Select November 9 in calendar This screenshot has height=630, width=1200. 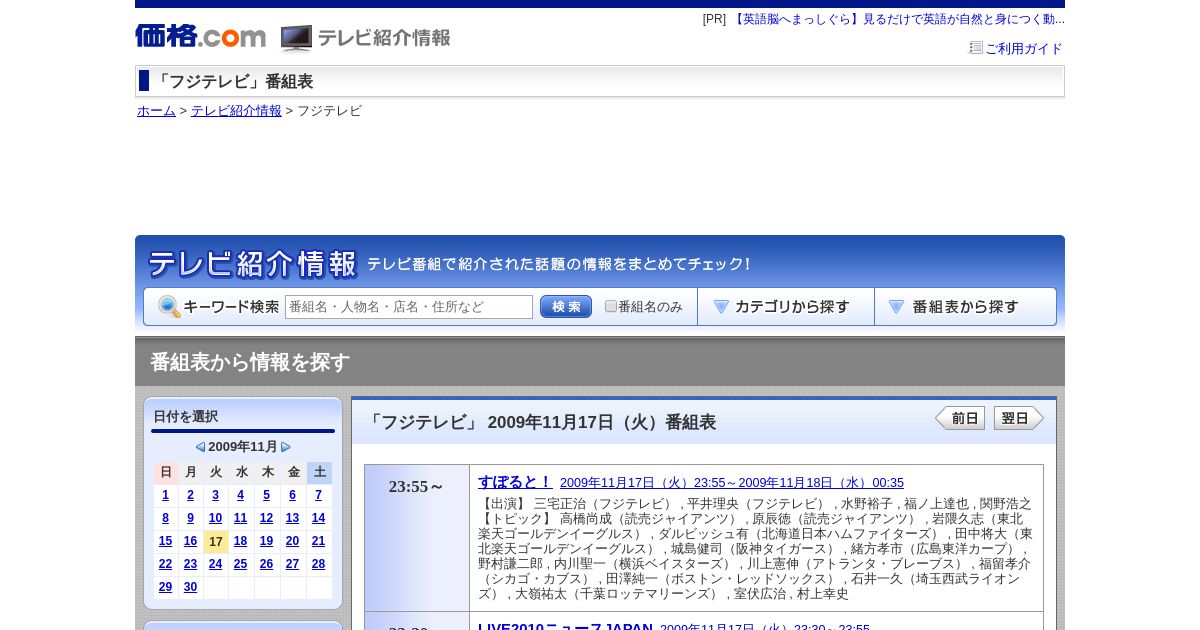(x=190, y=518)
